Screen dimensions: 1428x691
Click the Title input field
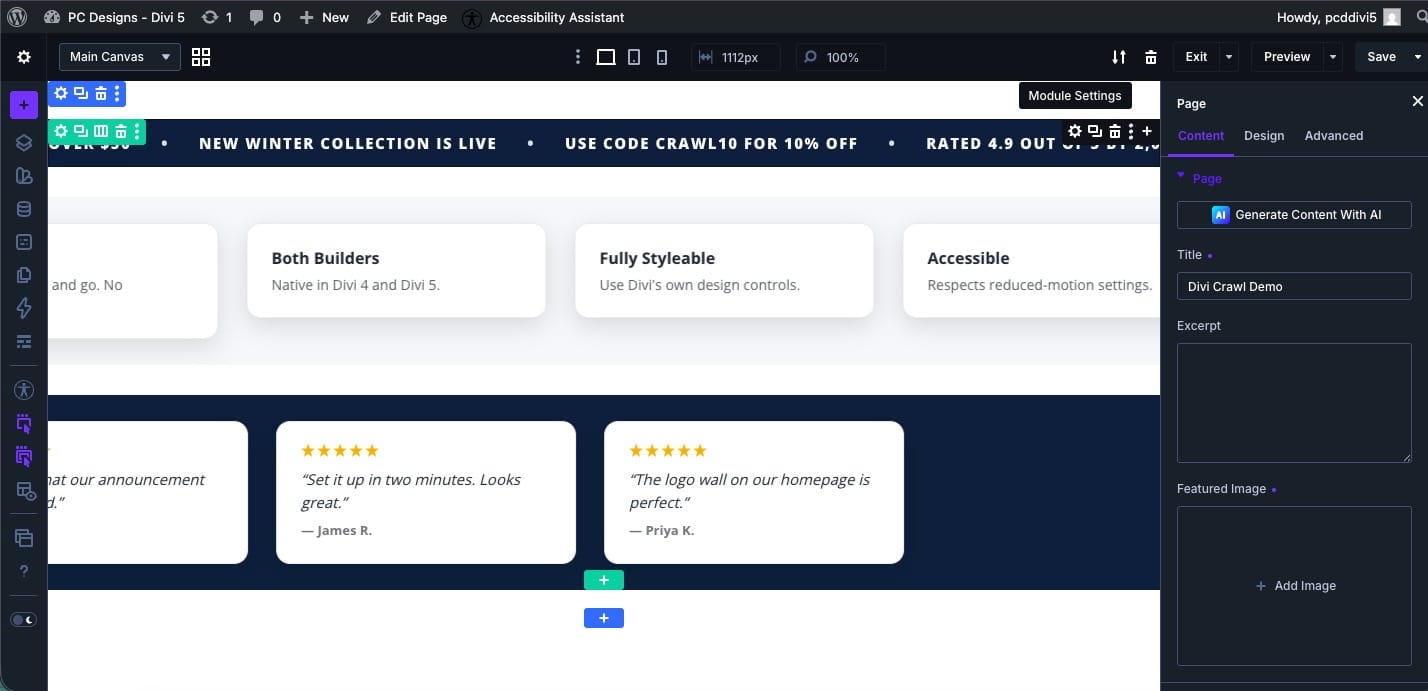[1294, 286]
